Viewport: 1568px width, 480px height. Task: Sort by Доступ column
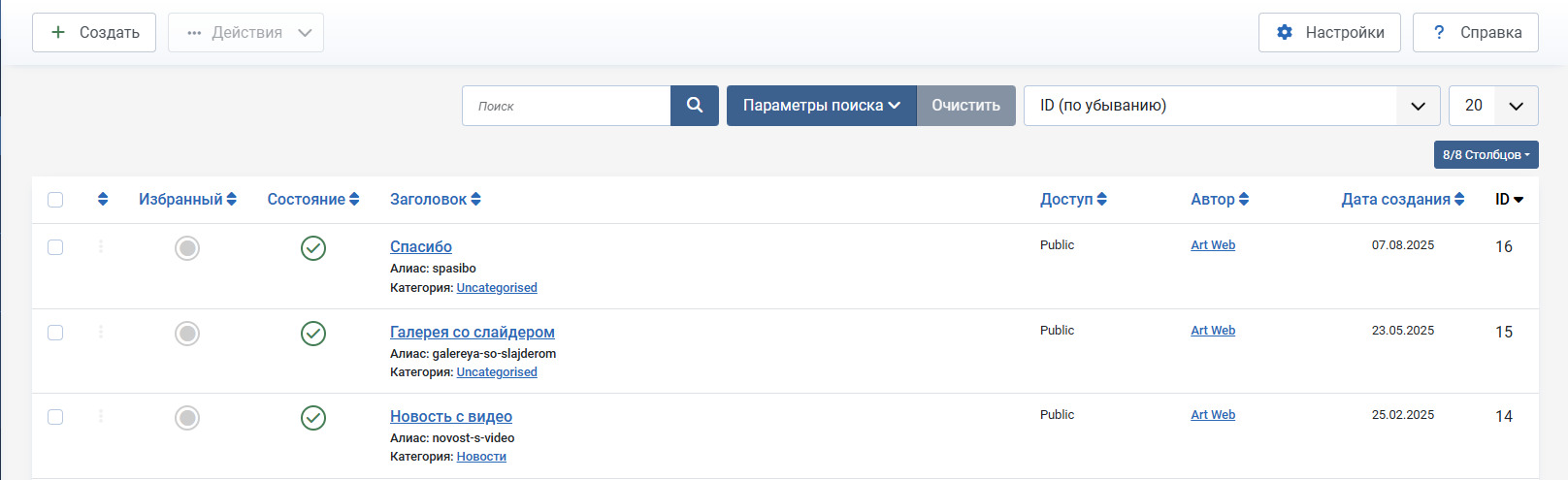(1073, 199)
